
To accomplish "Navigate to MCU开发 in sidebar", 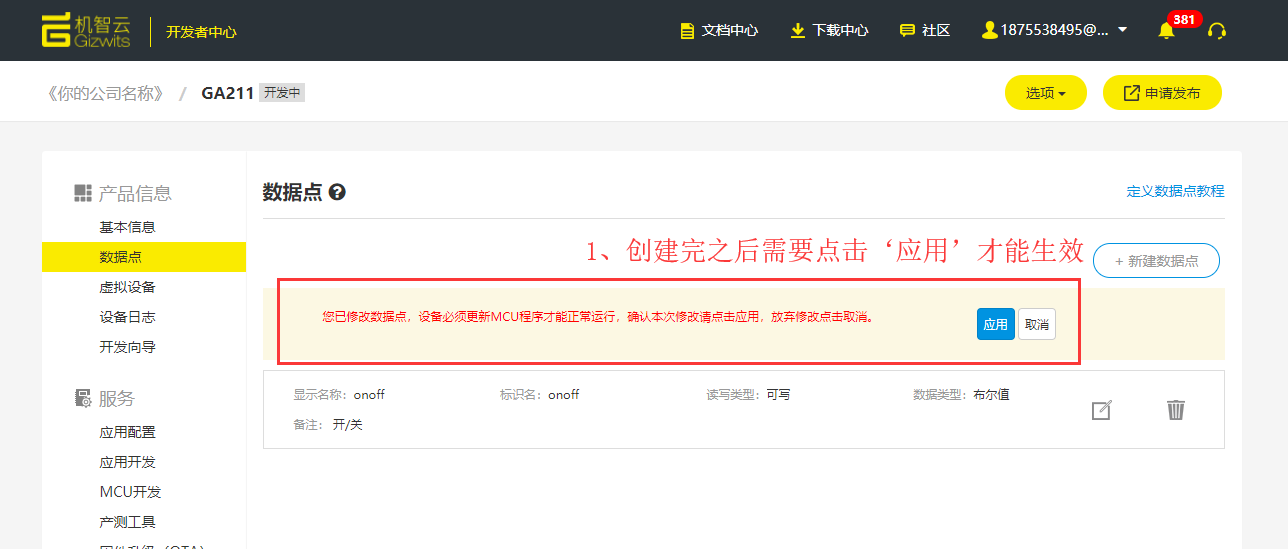I will click(x=130, y=492).
